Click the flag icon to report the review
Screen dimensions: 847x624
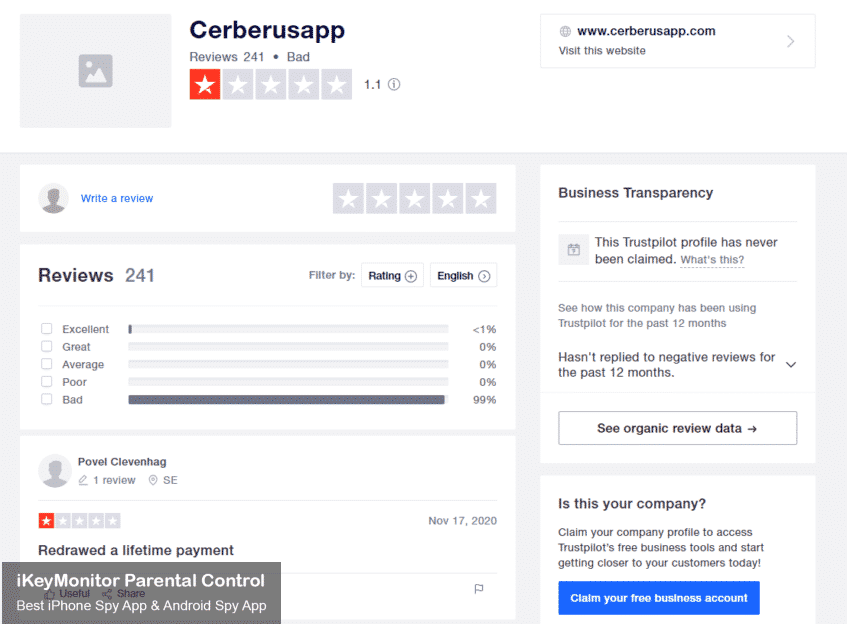point(478,590)
